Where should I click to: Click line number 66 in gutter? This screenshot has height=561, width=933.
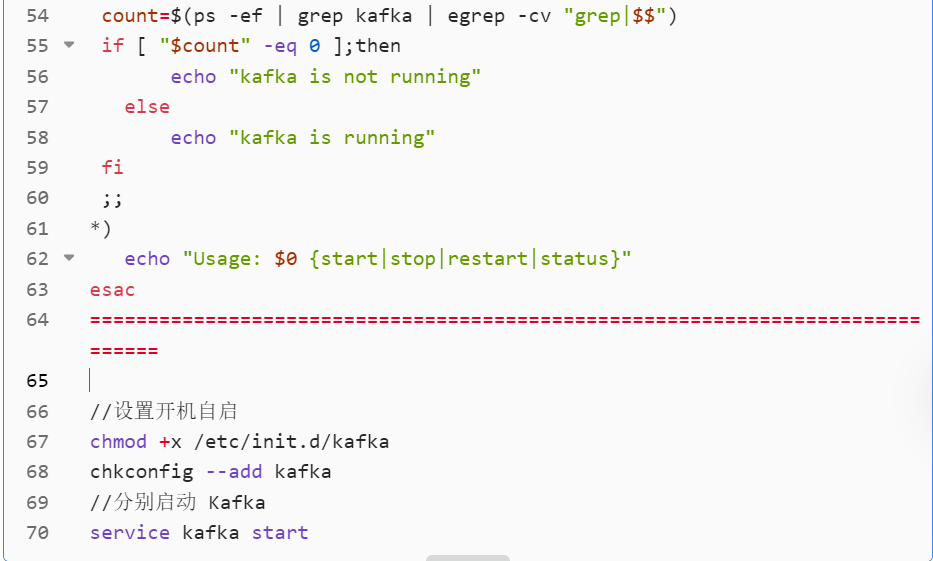37,412
